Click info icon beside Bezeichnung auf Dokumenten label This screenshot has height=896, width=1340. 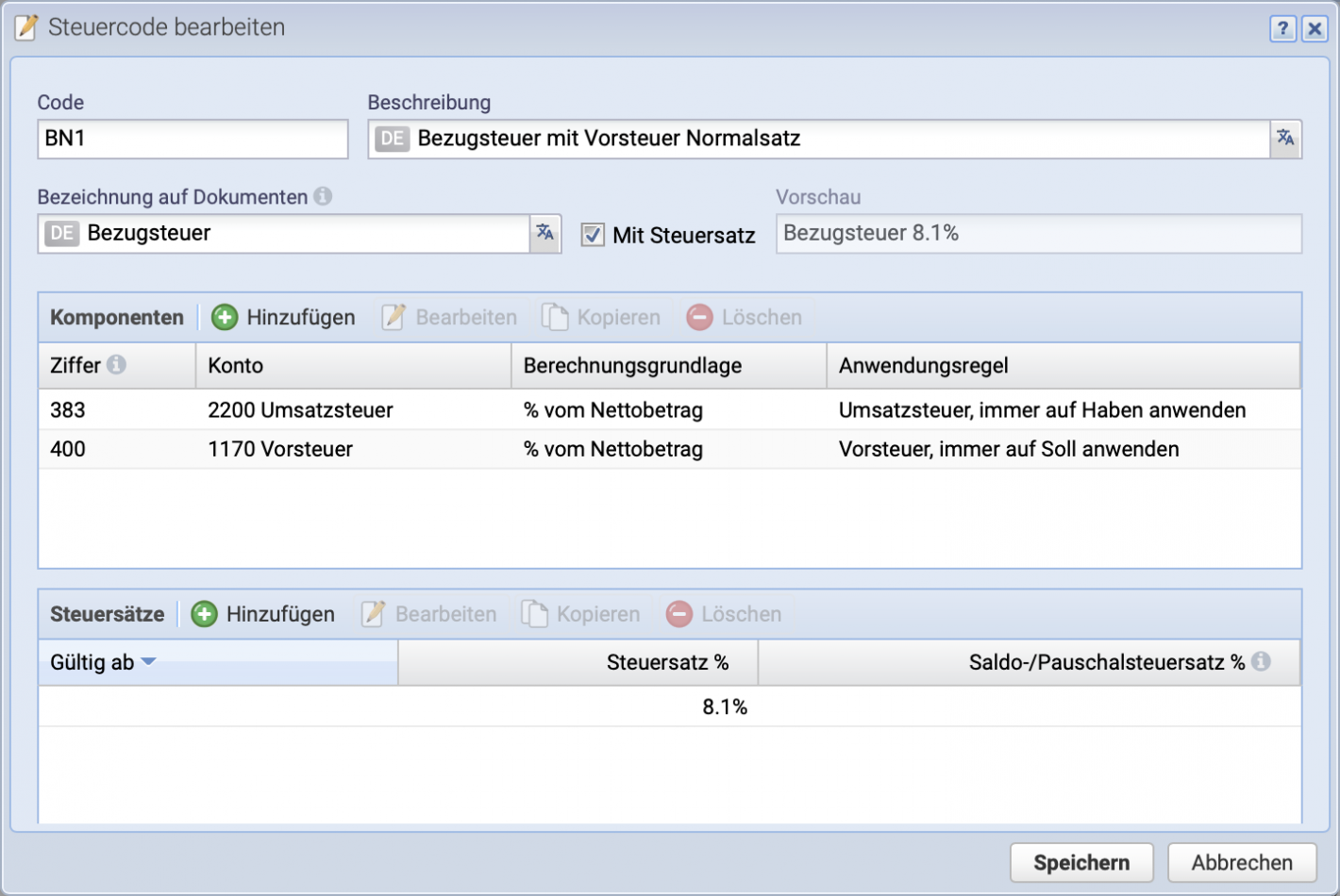coord(323,196)
